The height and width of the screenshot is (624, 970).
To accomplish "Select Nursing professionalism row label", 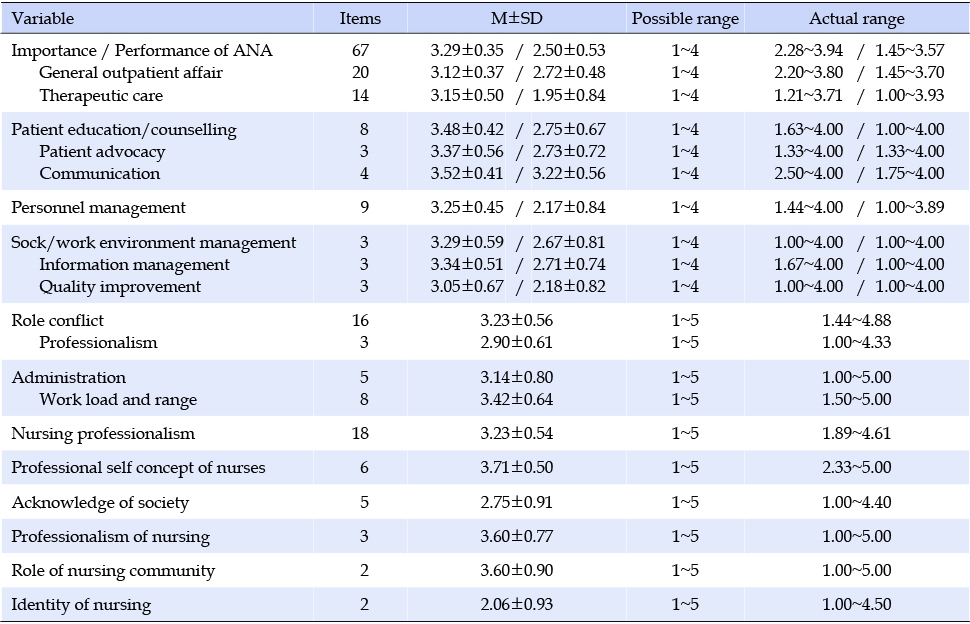I will (103, 434).
